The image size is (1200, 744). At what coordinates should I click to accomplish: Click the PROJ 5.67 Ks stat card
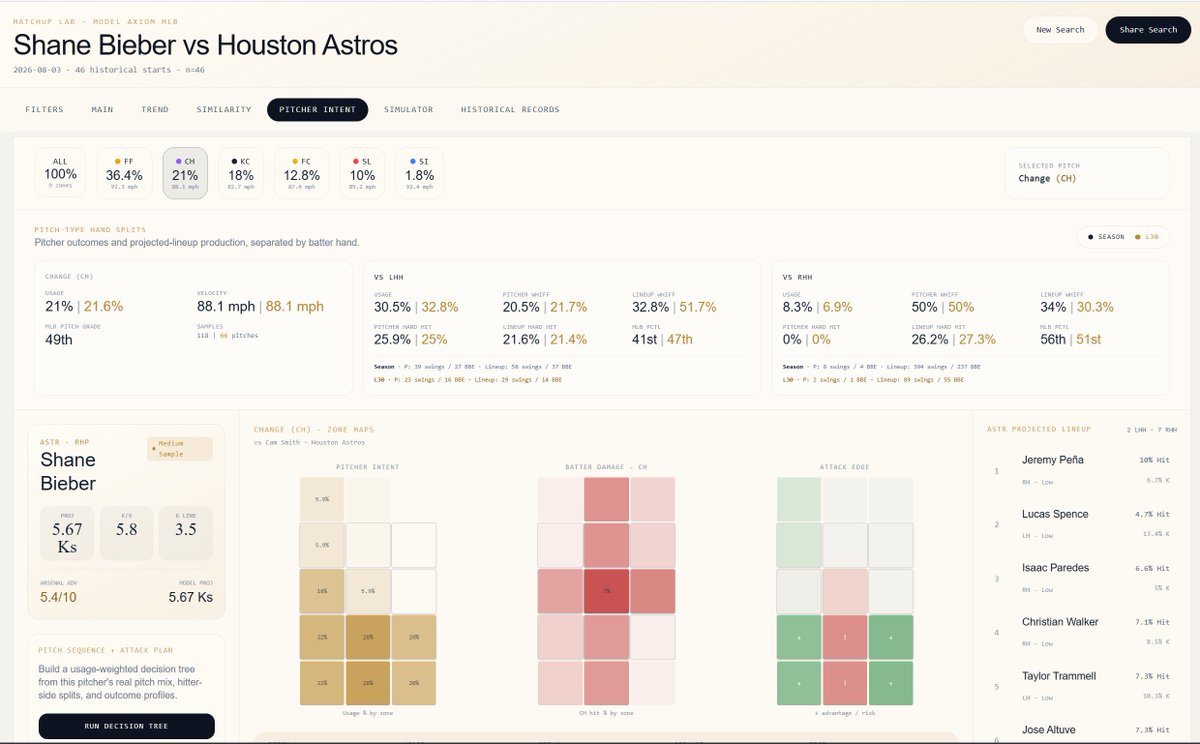pos(67,533)
